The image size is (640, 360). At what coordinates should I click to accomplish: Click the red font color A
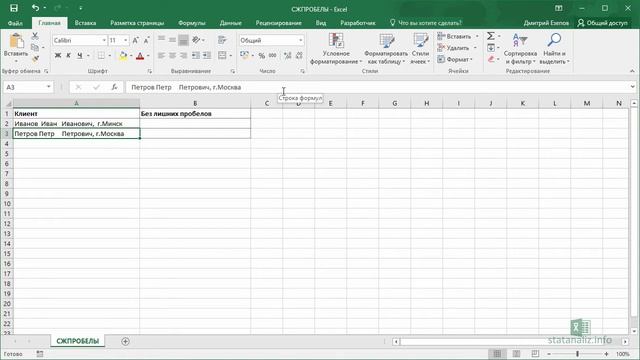pyautogui.click(x=140, y=56)
